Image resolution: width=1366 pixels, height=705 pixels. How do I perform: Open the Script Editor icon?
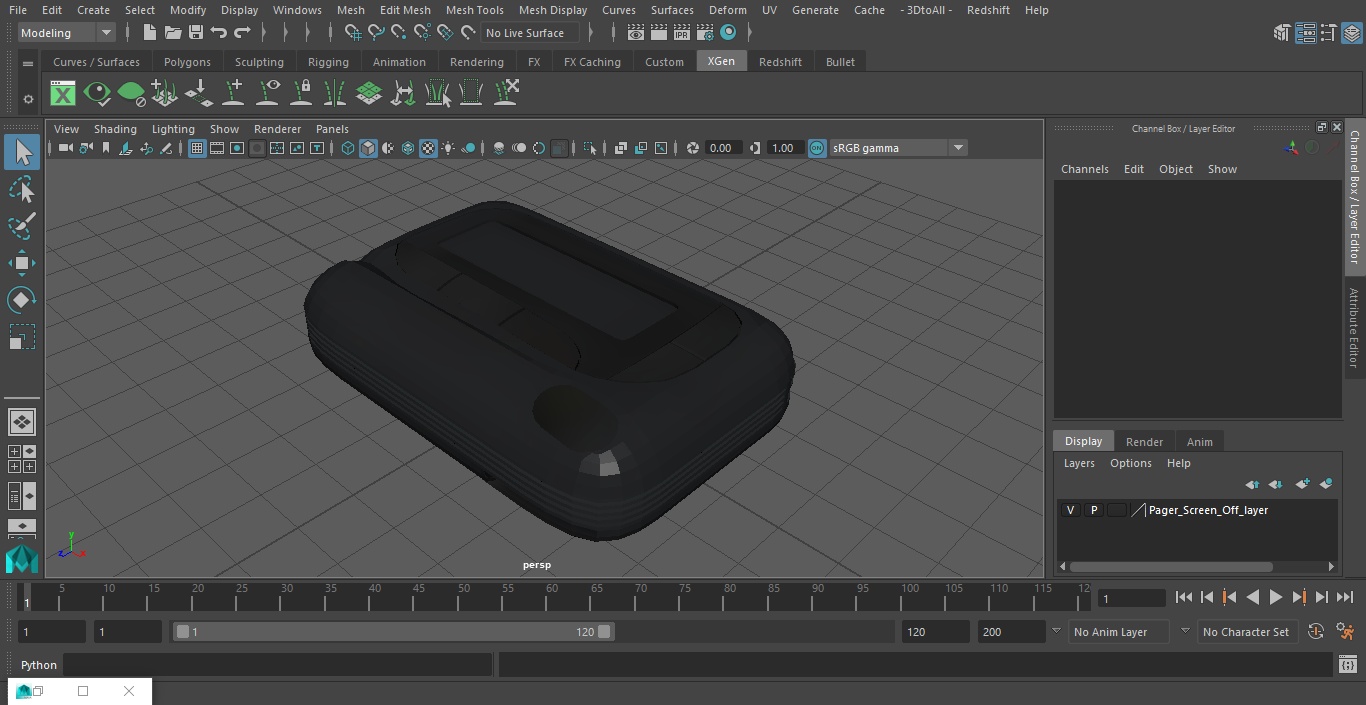coord(1347,665)
